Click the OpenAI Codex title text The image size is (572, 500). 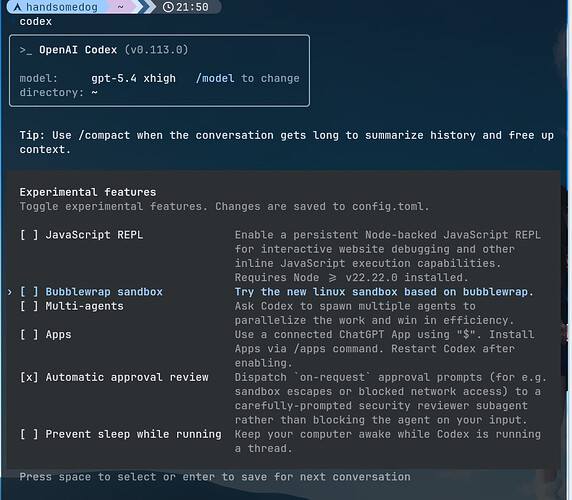click(78, 50)
